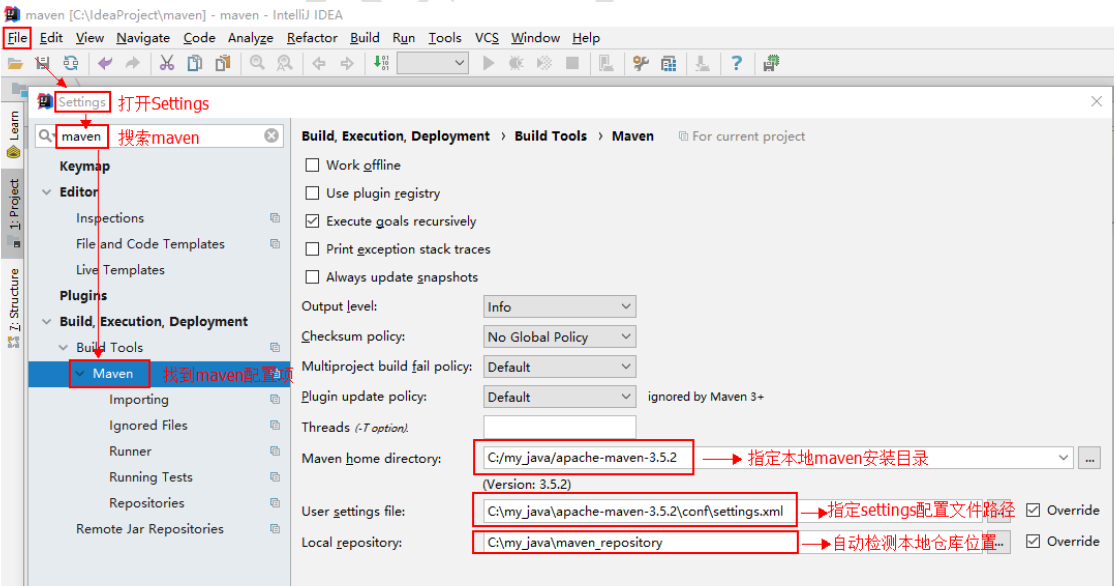Open the Maven home directory dropdown arrow
The image size is (1116, 586).
coord(1063,458)
